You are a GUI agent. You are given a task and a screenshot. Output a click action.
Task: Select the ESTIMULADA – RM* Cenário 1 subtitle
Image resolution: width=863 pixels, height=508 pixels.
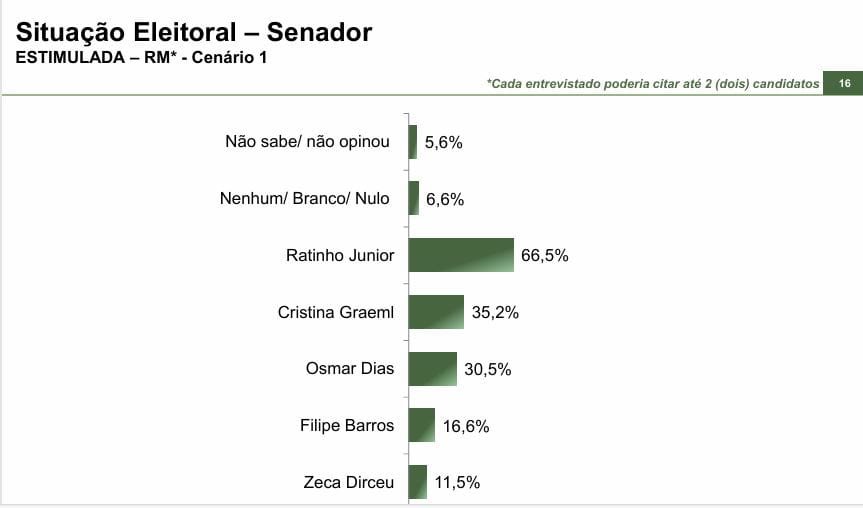[141, 57]
